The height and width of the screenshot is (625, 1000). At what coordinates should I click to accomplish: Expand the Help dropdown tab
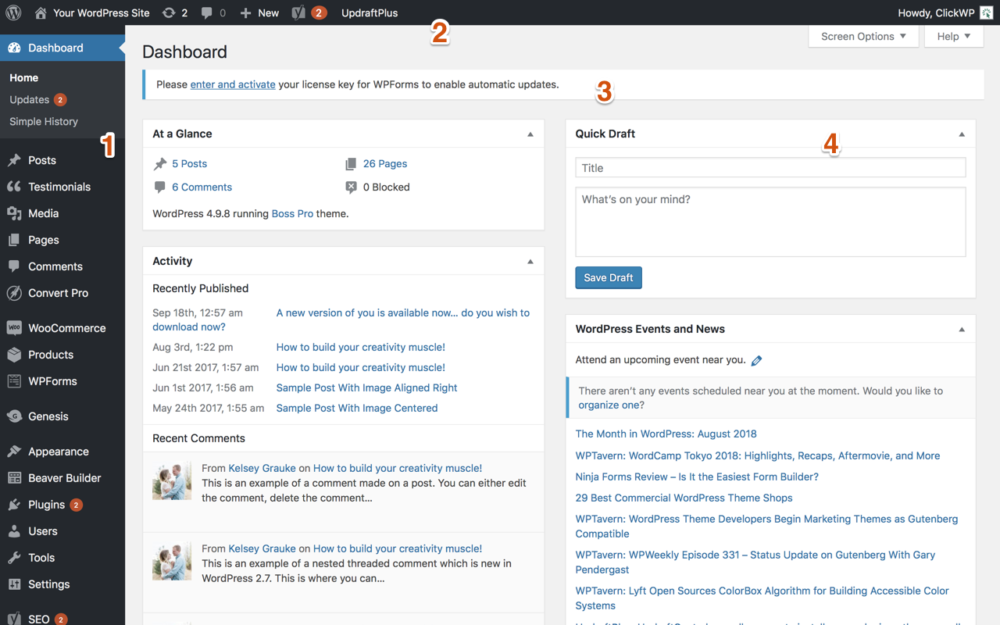tap(953, 37)
